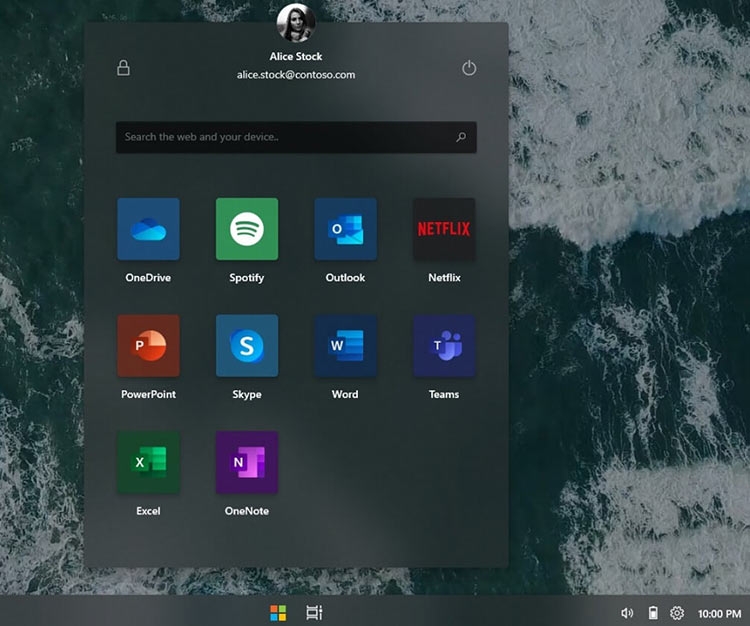Open Alice Stock's profile picture
Viewport: 750px width, 626px height.
click(295, 22)
